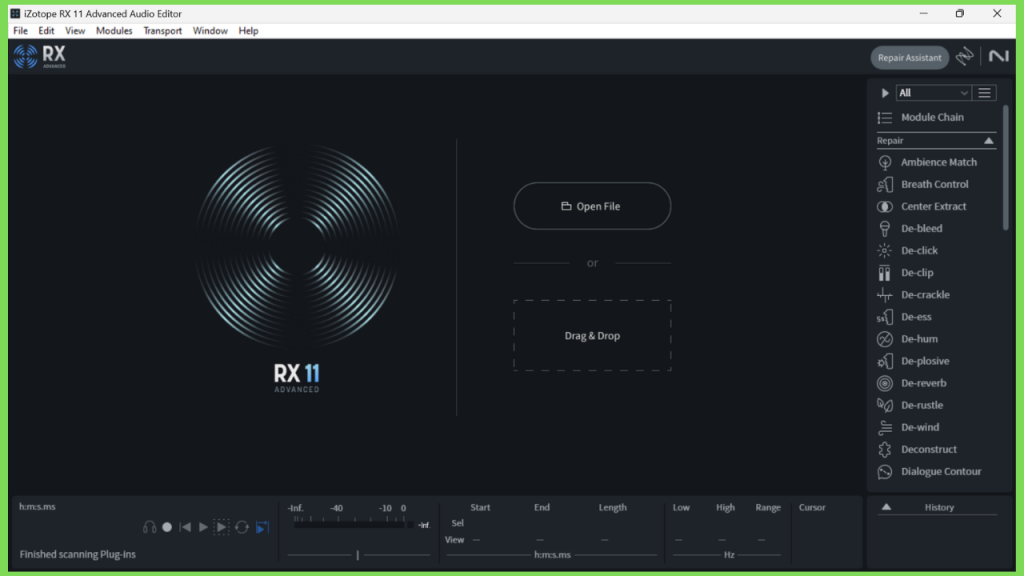Open the File menu

[x=20, y=31]
